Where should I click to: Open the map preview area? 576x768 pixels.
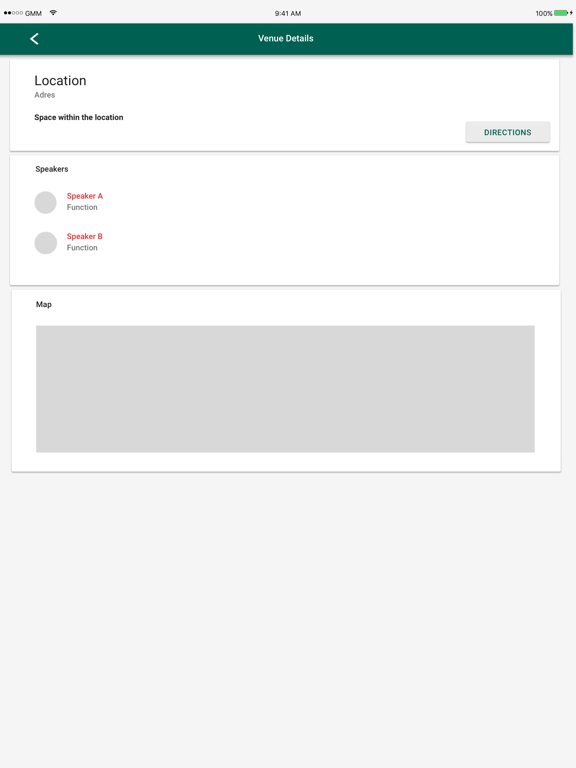point(285,389)
